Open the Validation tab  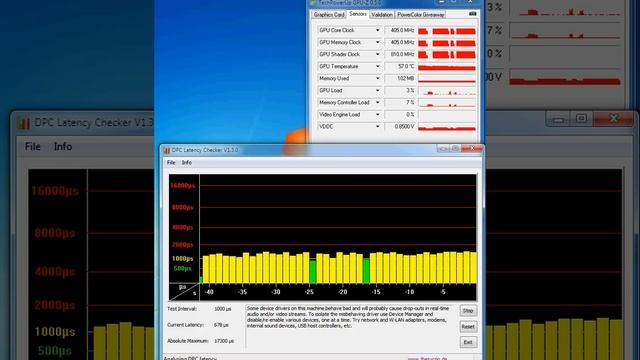[x=382, y=15]
